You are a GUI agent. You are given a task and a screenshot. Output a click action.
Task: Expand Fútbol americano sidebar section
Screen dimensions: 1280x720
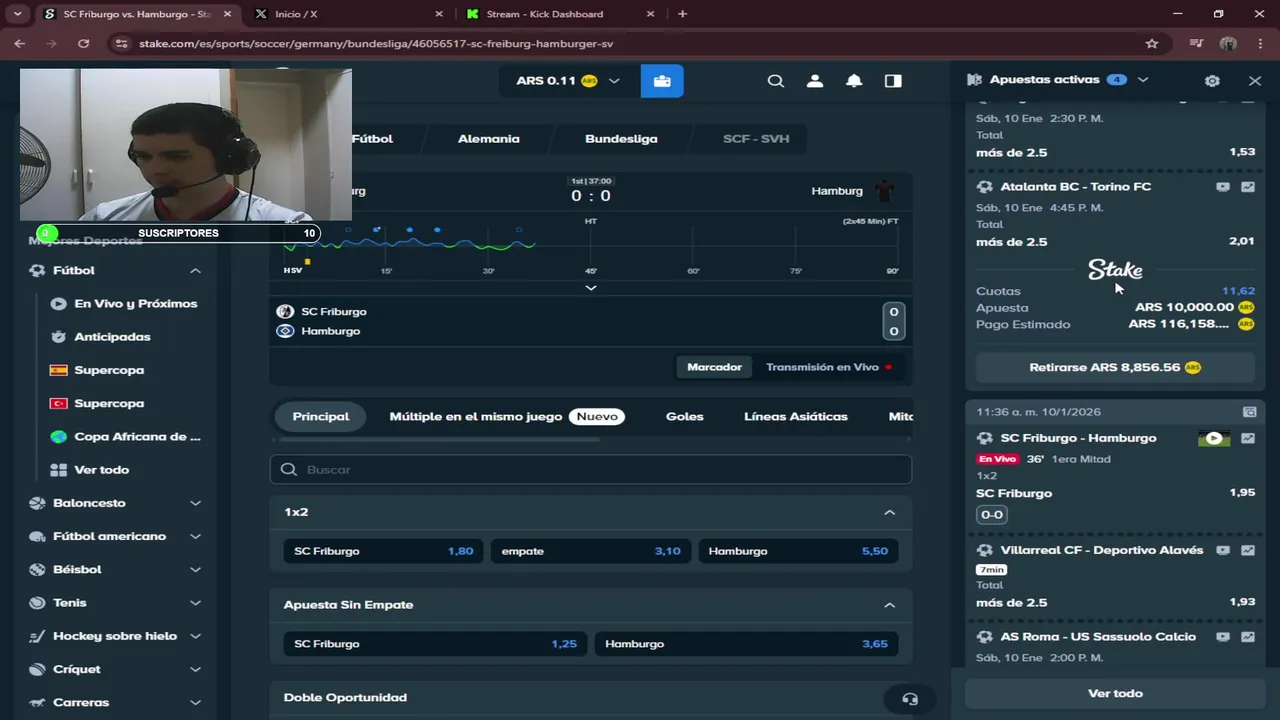coord(195,536)
